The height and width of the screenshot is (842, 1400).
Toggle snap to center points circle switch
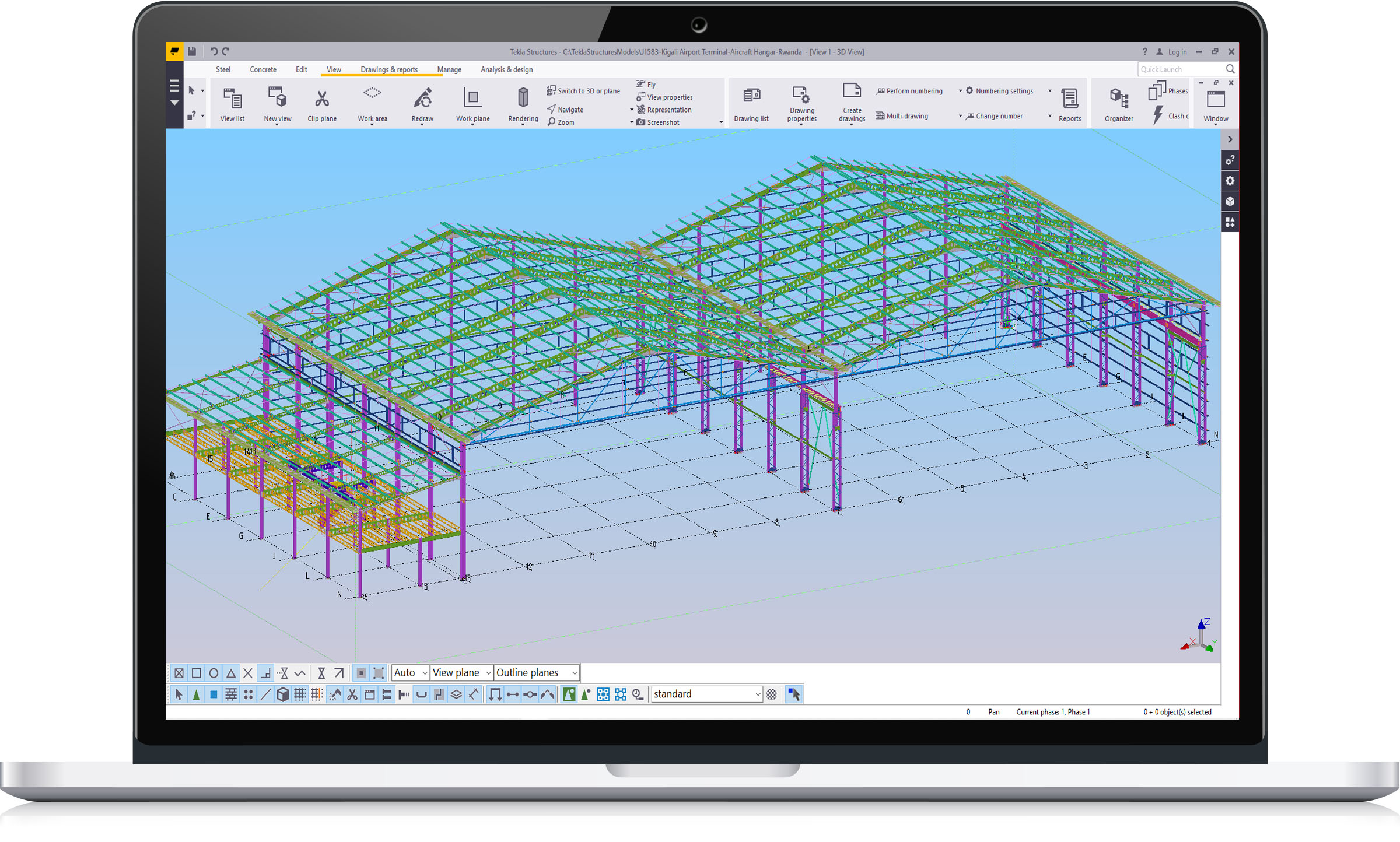pos(213,673)
